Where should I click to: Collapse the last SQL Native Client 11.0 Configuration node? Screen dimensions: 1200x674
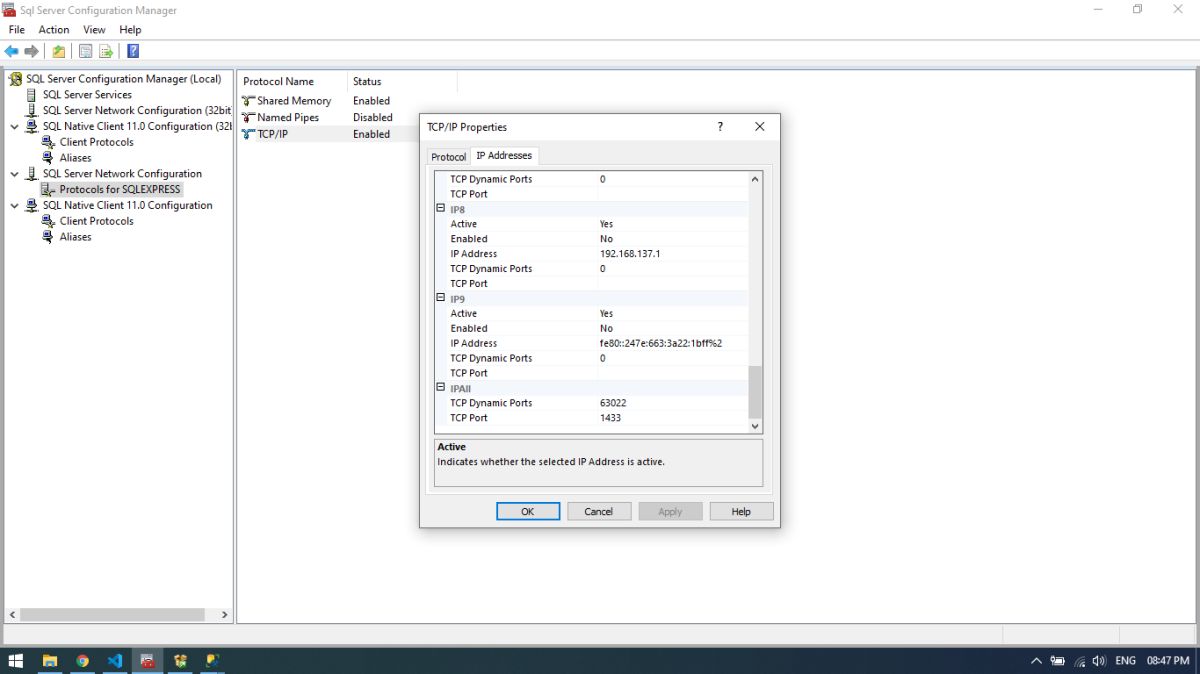tap(14, 206)
